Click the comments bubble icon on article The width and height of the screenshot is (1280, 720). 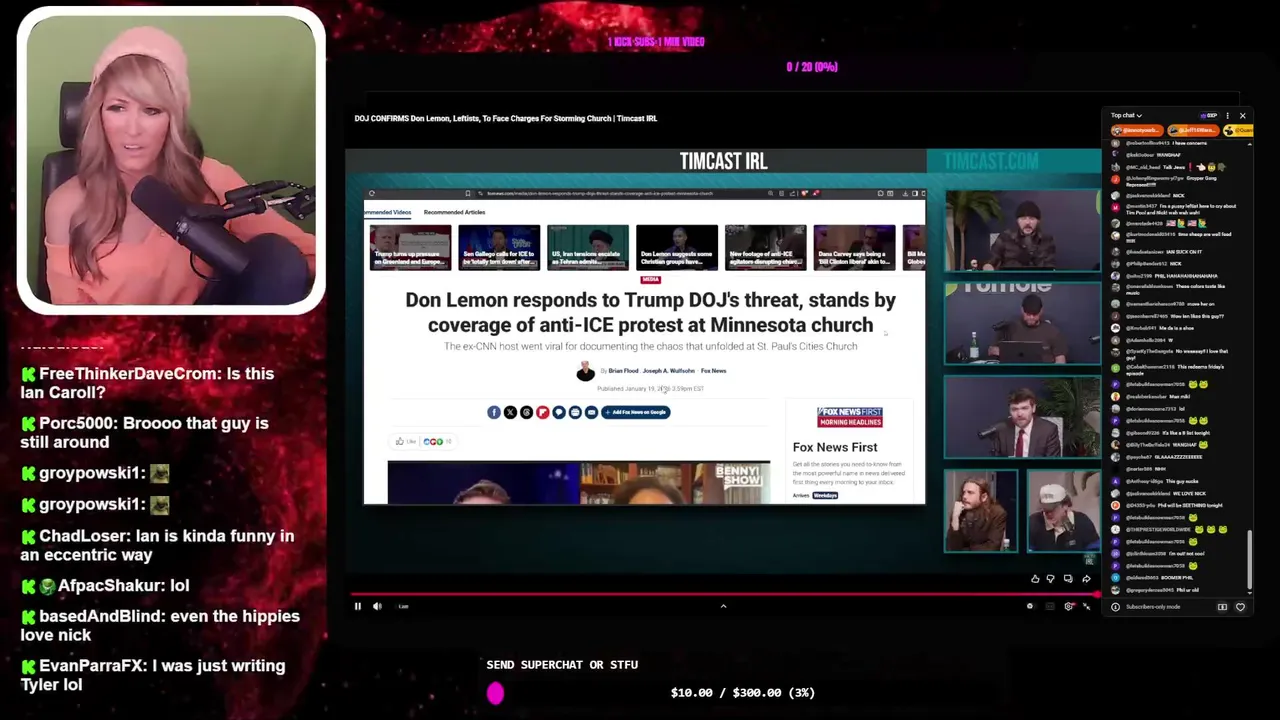559,412
